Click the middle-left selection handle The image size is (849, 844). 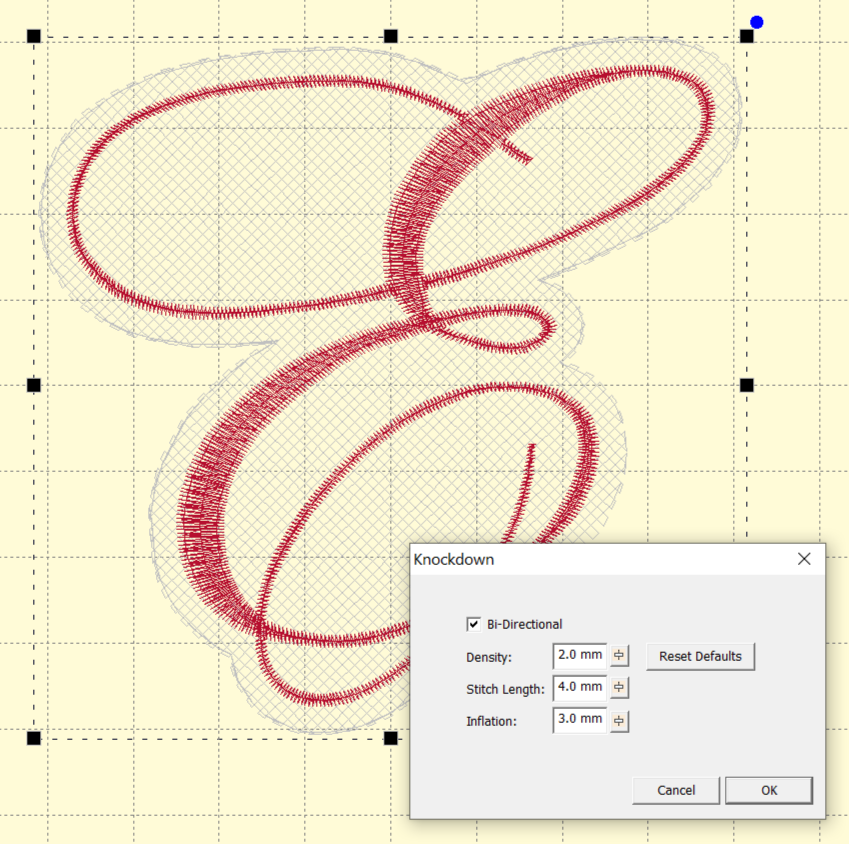[34, 385]
